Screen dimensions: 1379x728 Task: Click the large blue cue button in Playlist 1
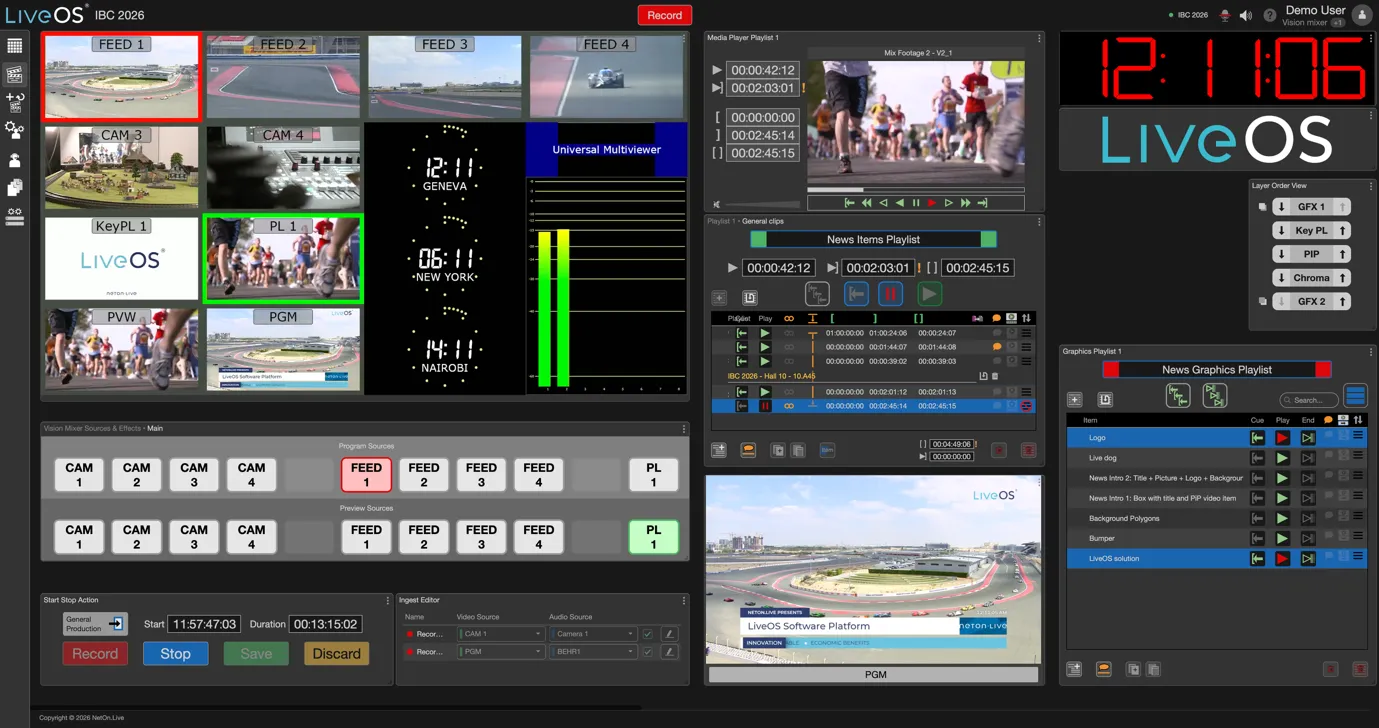[856, 294]
